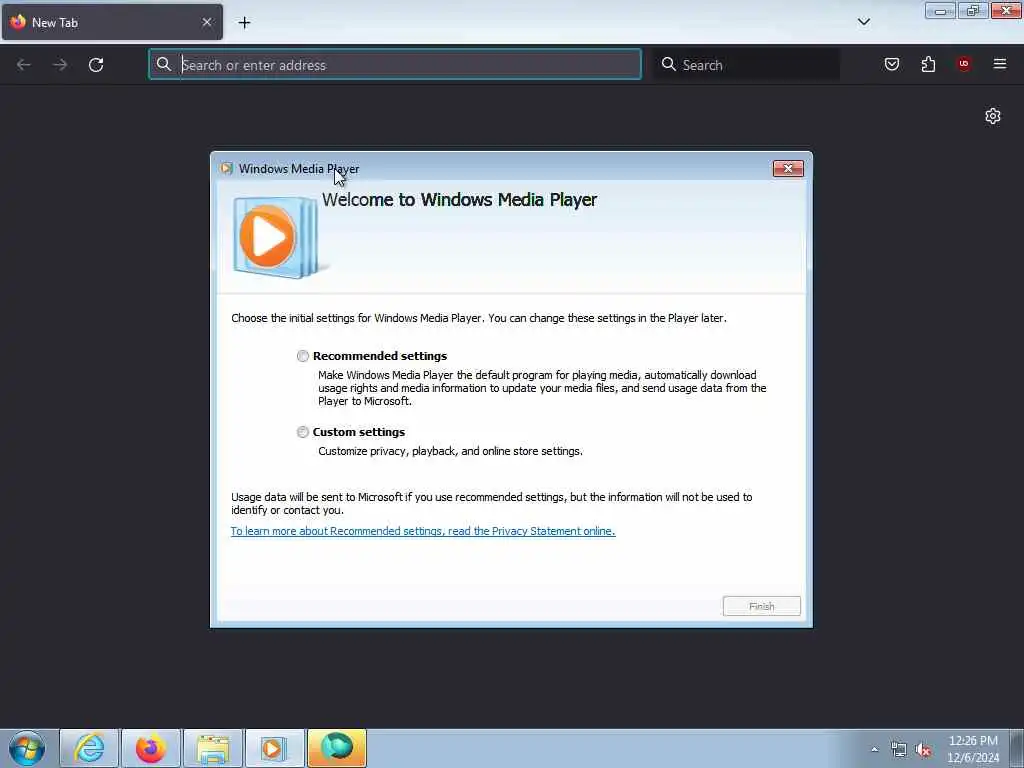Screen dimensions: 1024x768
Task: Click the 'Welcome to Windows Media Player' heading
Action: tap(459, 200)
